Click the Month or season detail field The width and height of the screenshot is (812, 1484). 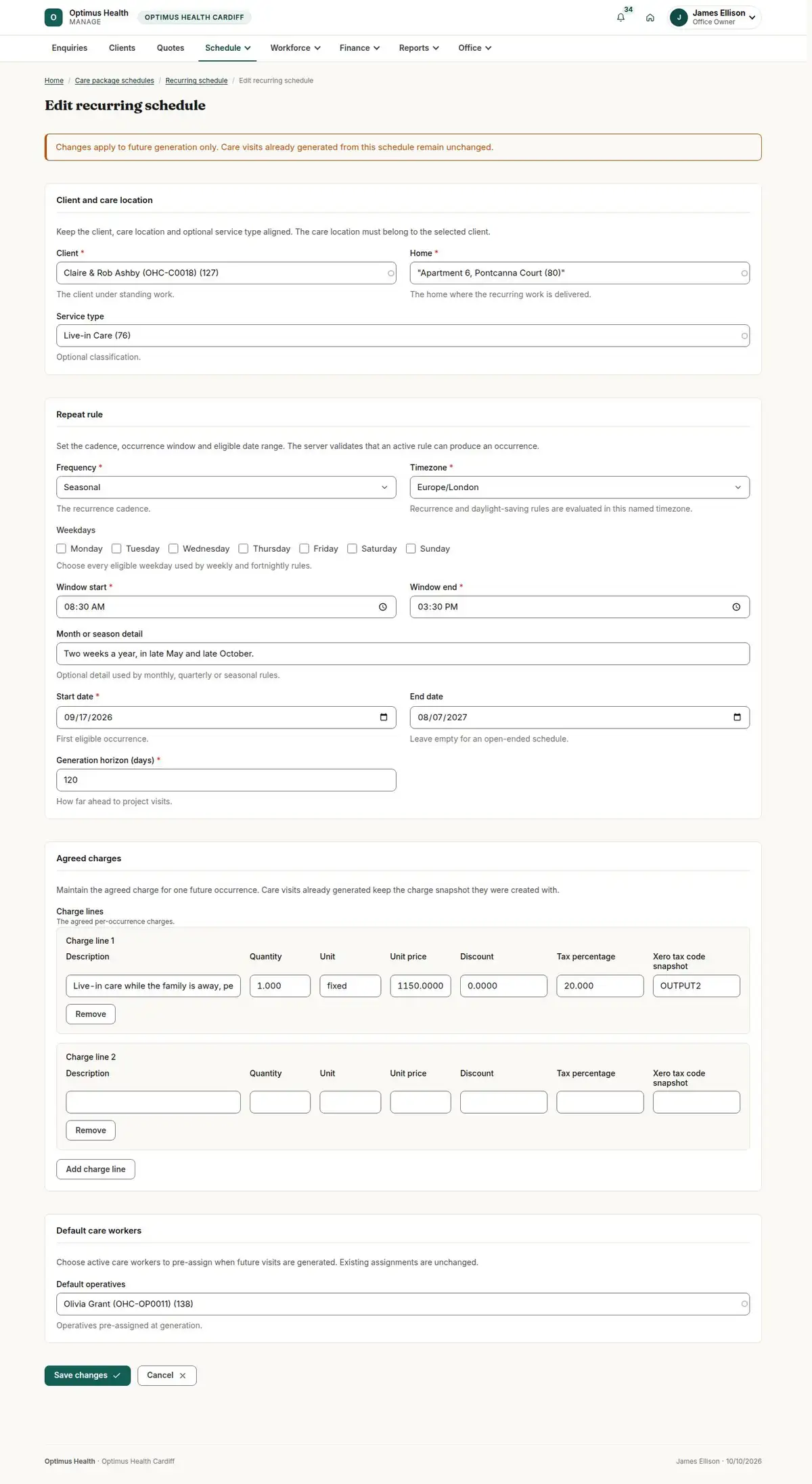(403, 654)
